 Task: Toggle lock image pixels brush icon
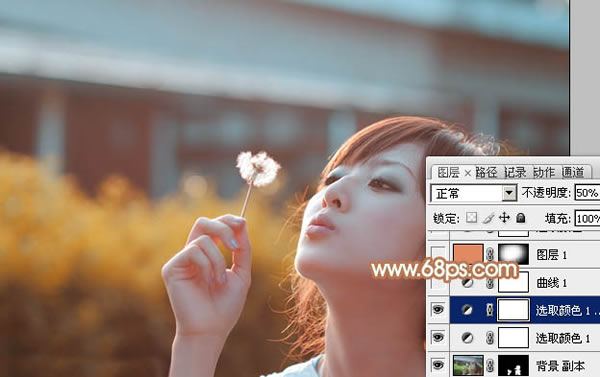[488, 218]
